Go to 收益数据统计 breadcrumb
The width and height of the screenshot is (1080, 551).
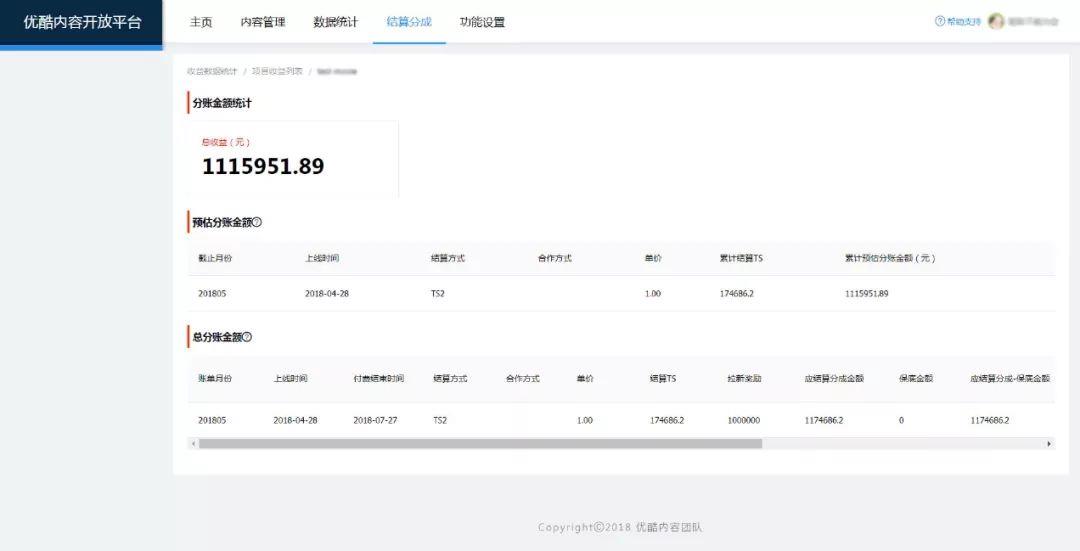(x=212, y=71)
